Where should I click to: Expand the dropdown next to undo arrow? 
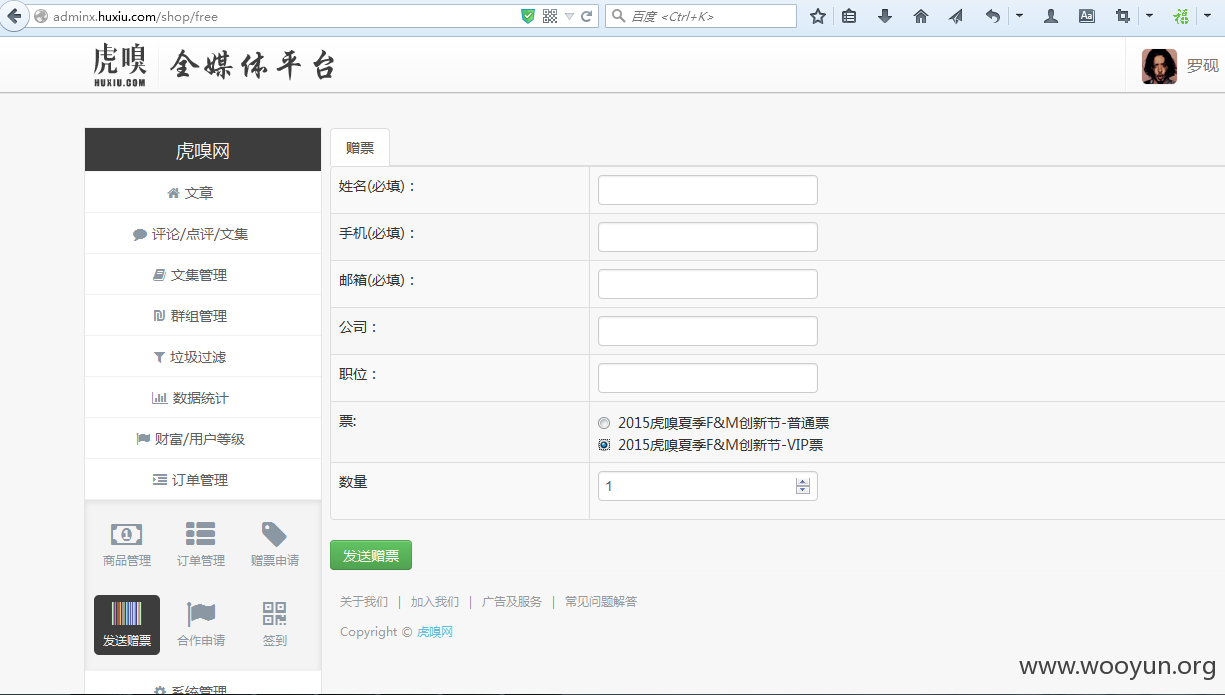click(1019, 16)
